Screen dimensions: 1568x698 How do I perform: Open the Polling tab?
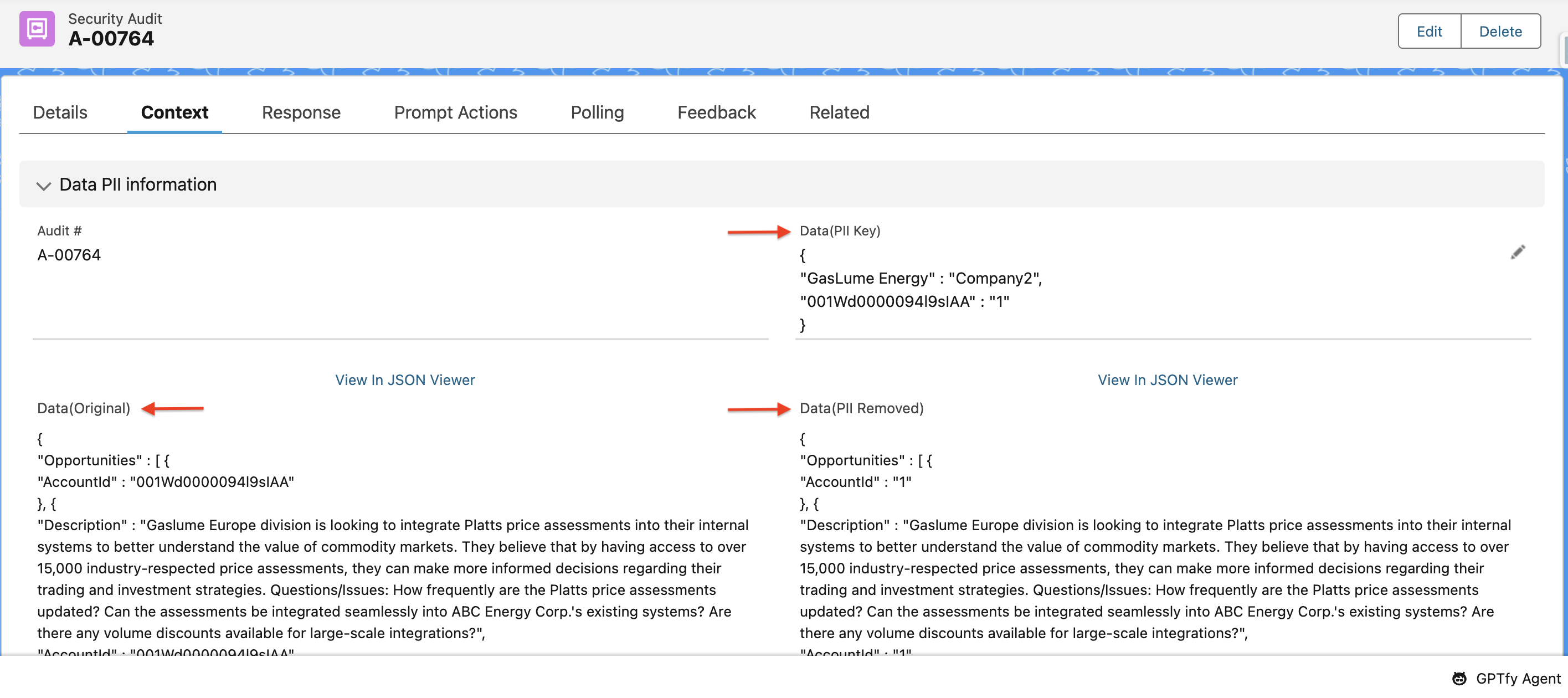[x=597, y=112]
